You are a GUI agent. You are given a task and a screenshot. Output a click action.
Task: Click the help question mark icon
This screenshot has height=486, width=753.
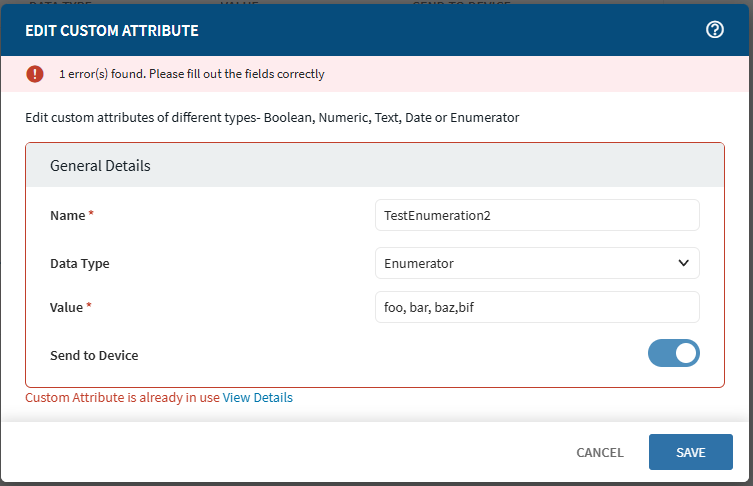714,30
